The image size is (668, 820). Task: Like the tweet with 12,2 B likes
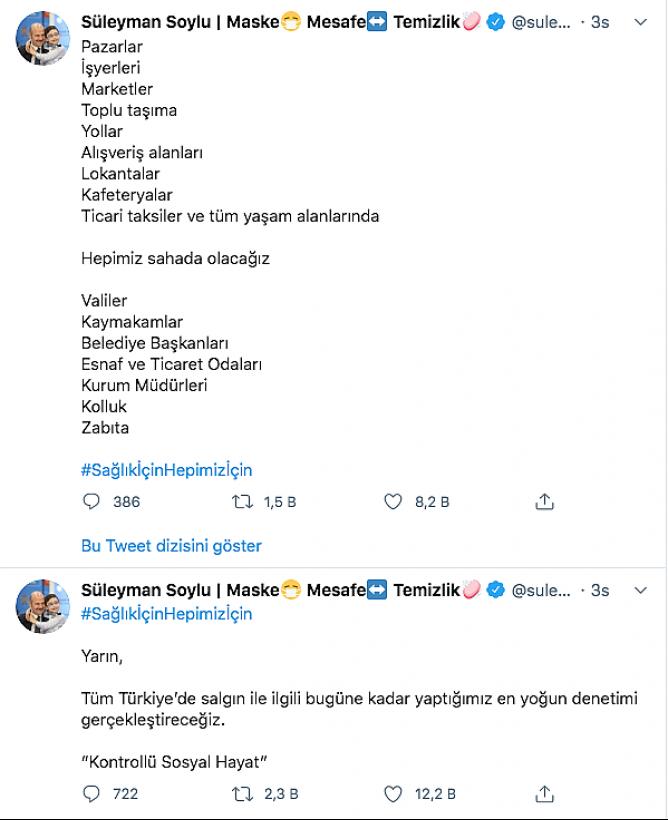tap(393, 794)
